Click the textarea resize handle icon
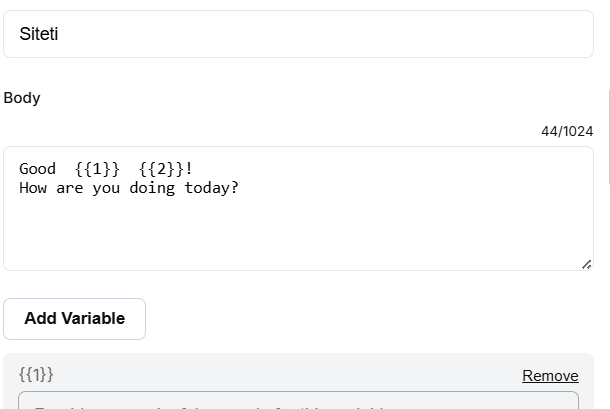Viewport: 610px width, 409px height. (587, 264)
